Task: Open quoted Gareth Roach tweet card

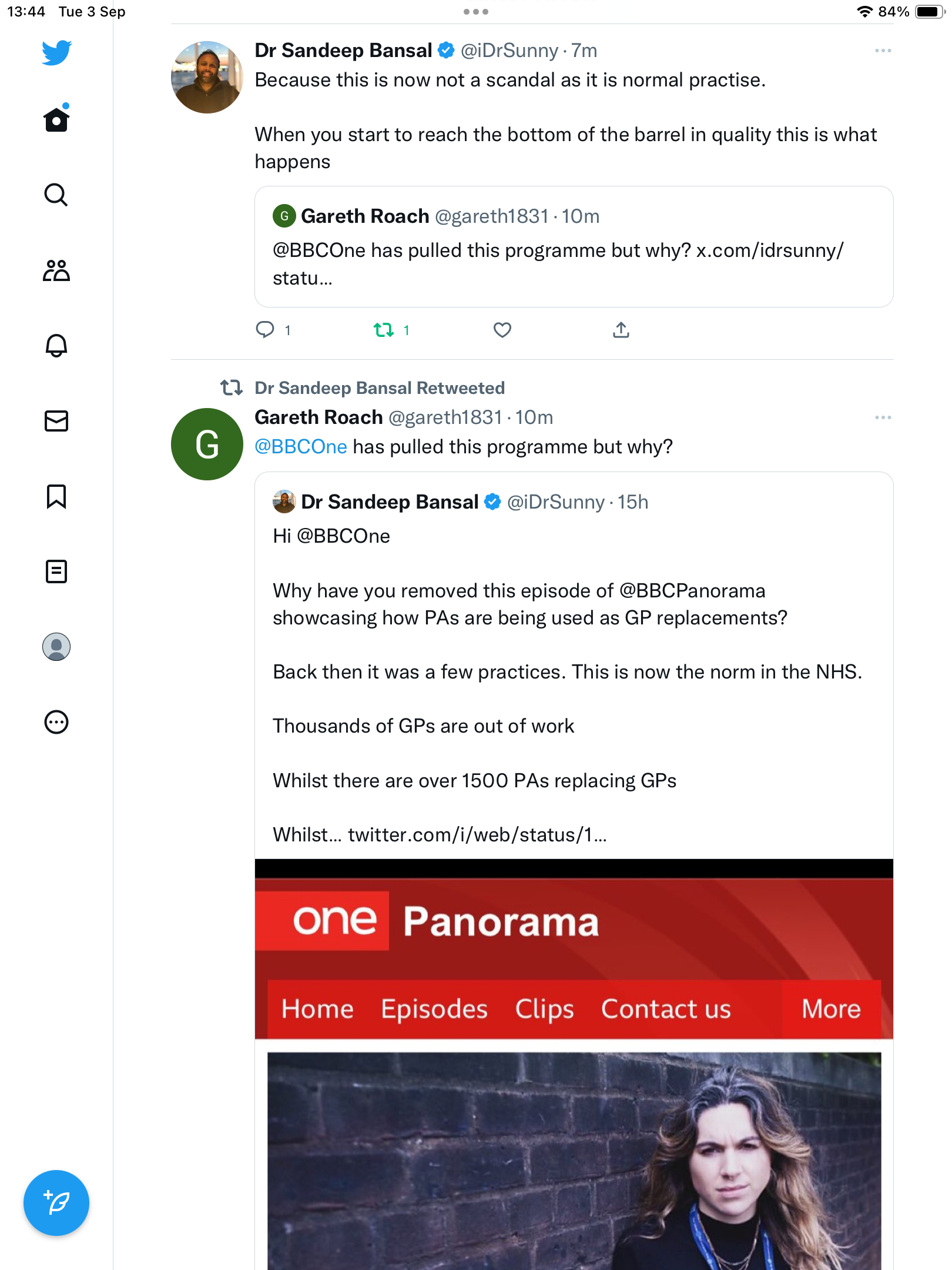Action: (574, 247)
